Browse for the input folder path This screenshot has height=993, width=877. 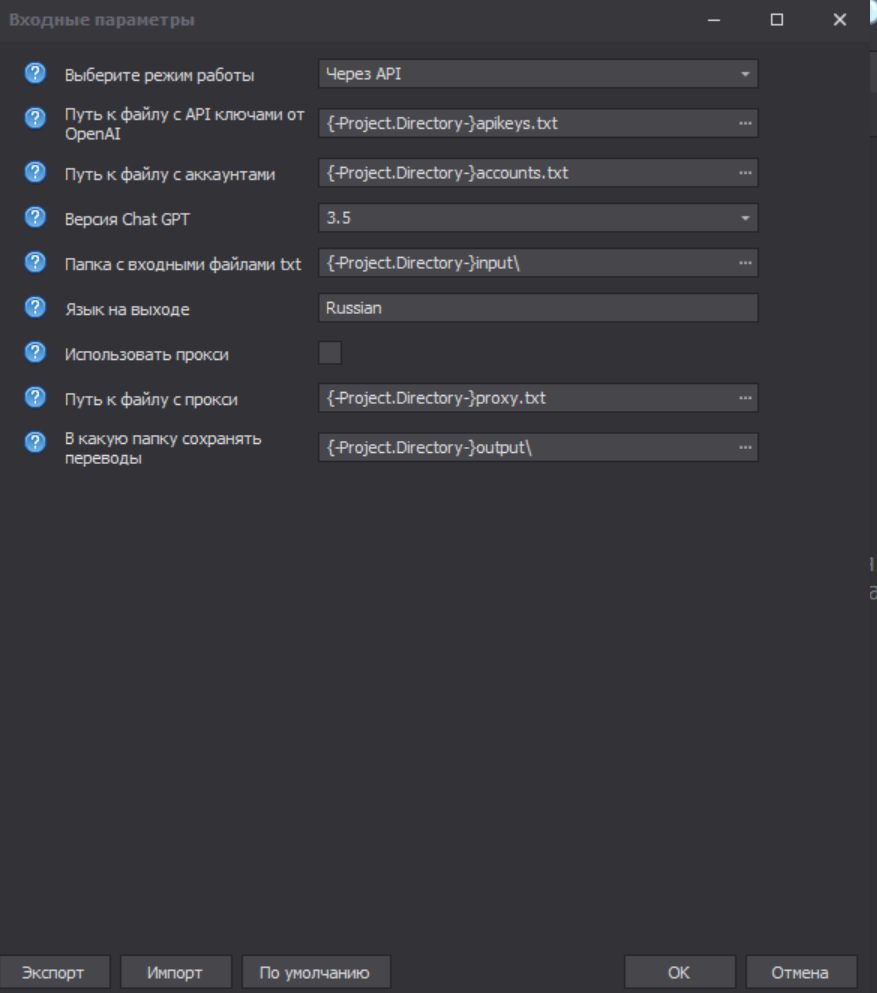[x=745, y=263]
